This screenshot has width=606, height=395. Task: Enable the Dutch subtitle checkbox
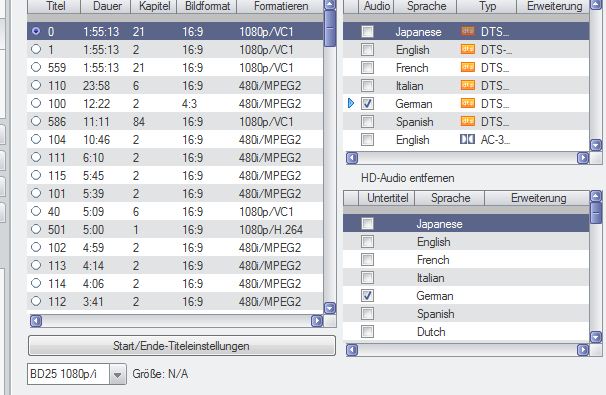coord(367,331)
